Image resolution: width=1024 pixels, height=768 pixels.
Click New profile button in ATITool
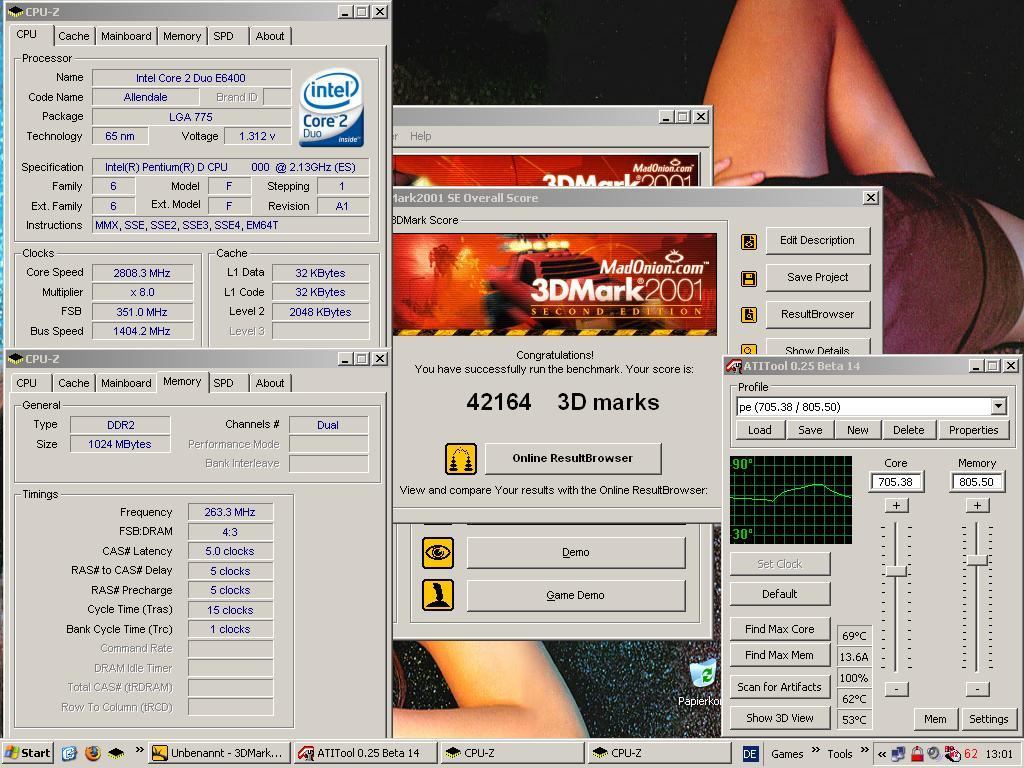857,430
